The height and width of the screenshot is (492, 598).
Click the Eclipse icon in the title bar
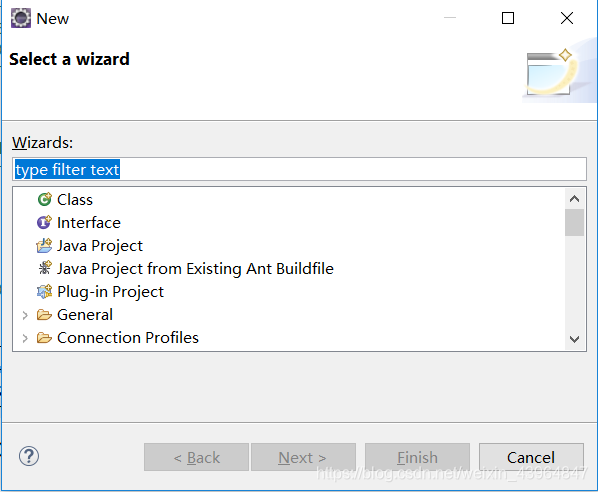click(21, 18)
